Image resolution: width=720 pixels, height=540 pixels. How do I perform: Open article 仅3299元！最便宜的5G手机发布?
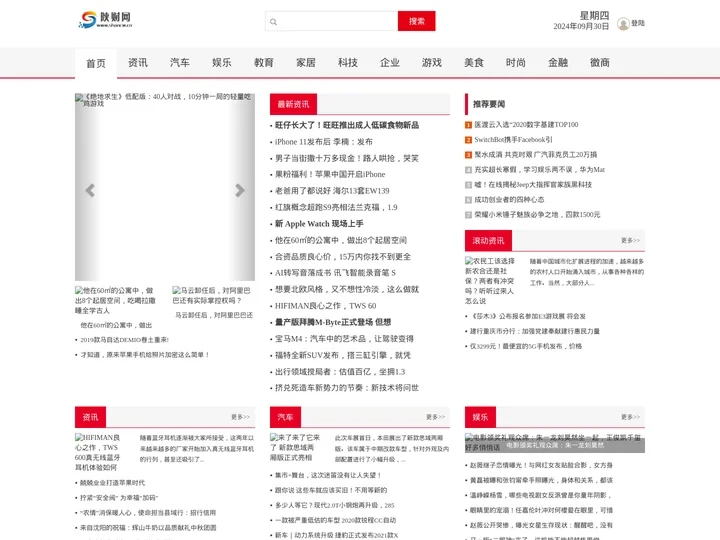526,346
